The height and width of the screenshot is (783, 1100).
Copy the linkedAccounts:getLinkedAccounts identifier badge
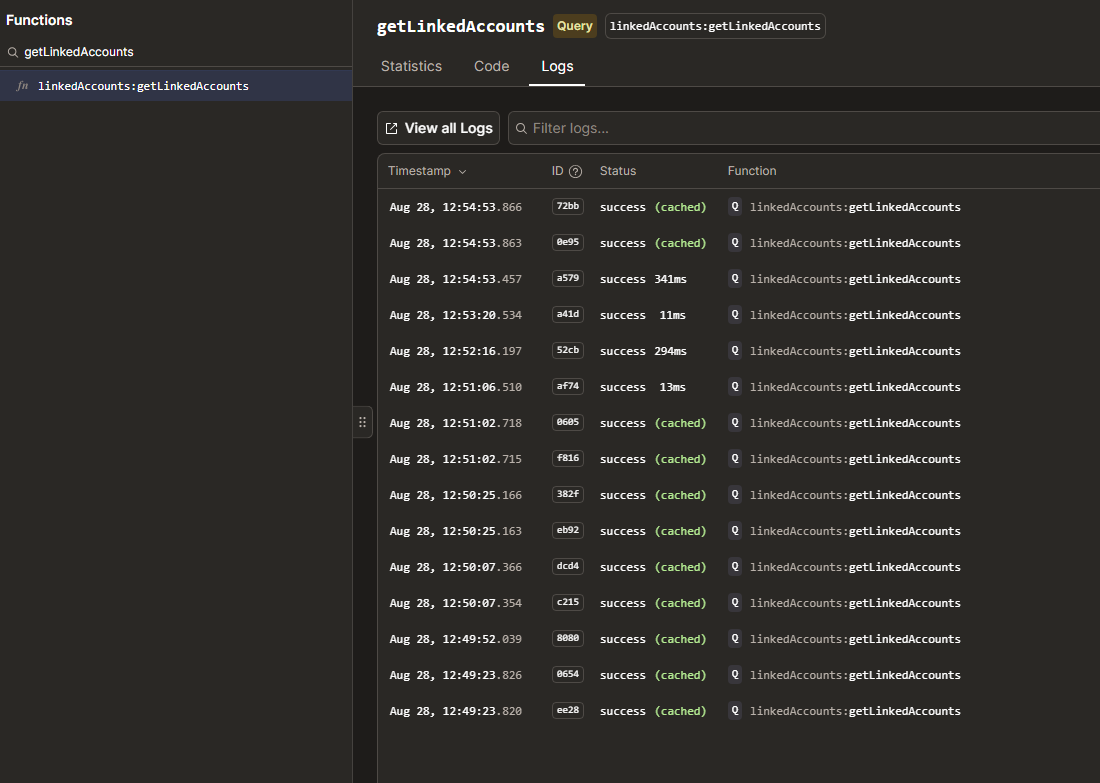[715, 26]
